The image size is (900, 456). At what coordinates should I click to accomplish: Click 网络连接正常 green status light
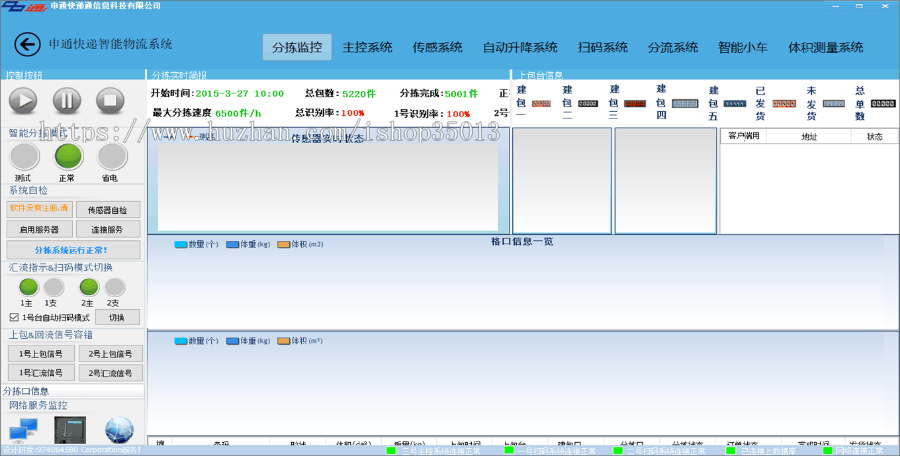[828, 451]
